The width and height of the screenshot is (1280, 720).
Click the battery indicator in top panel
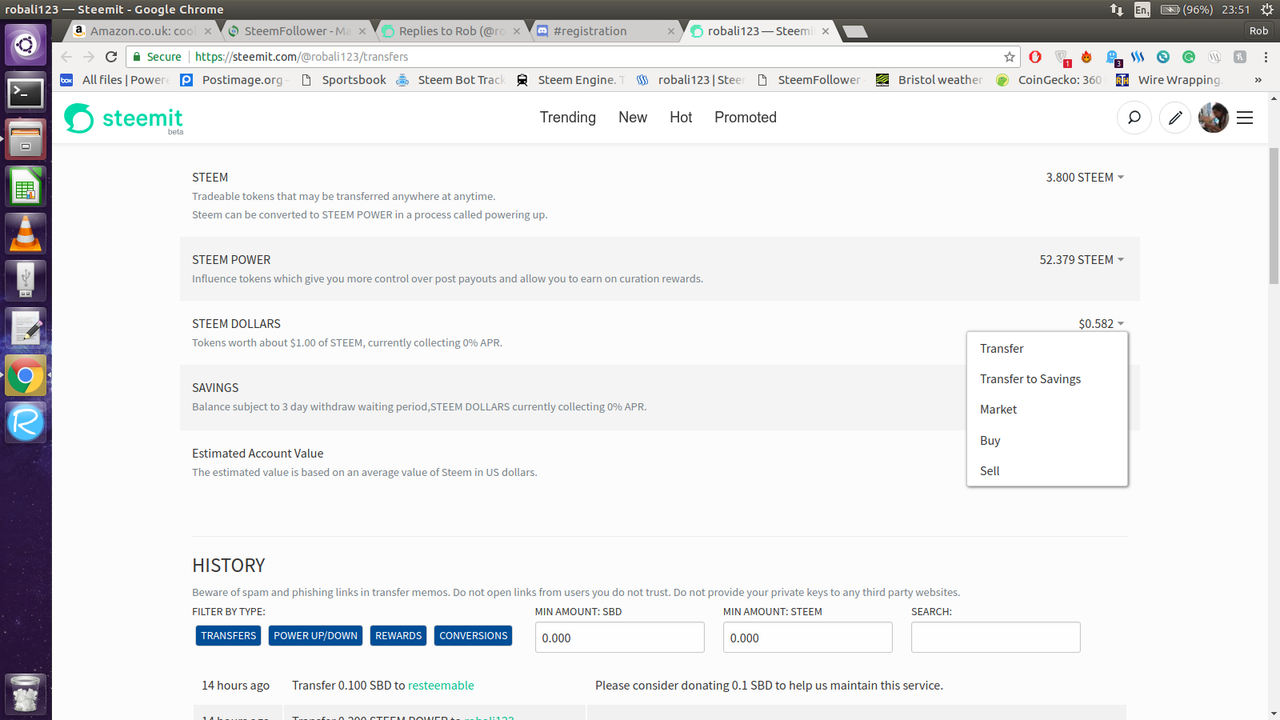(x=1188, y=9)
